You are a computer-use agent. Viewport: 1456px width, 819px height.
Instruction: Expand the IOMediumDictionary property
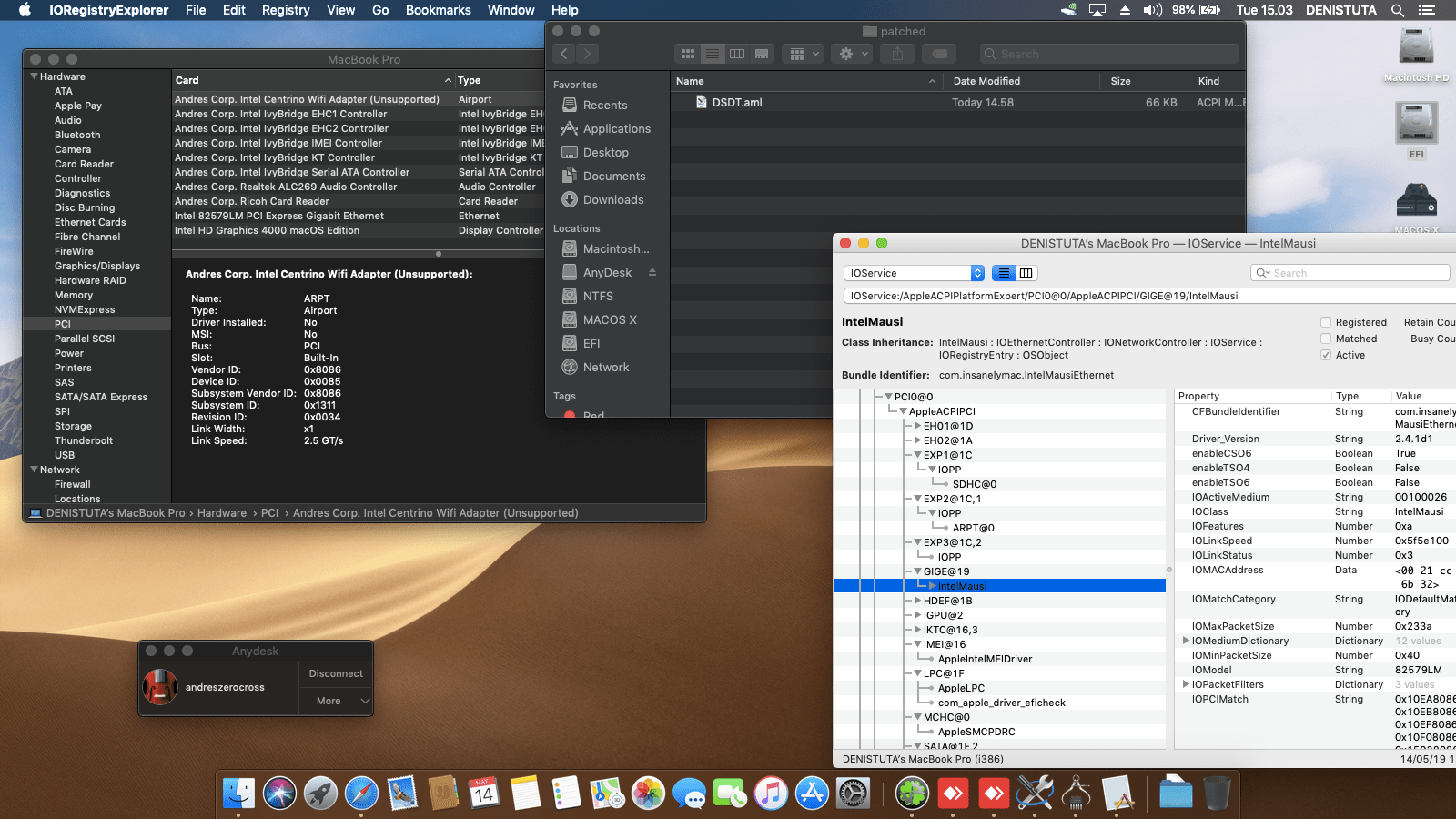click(1186, 641)
